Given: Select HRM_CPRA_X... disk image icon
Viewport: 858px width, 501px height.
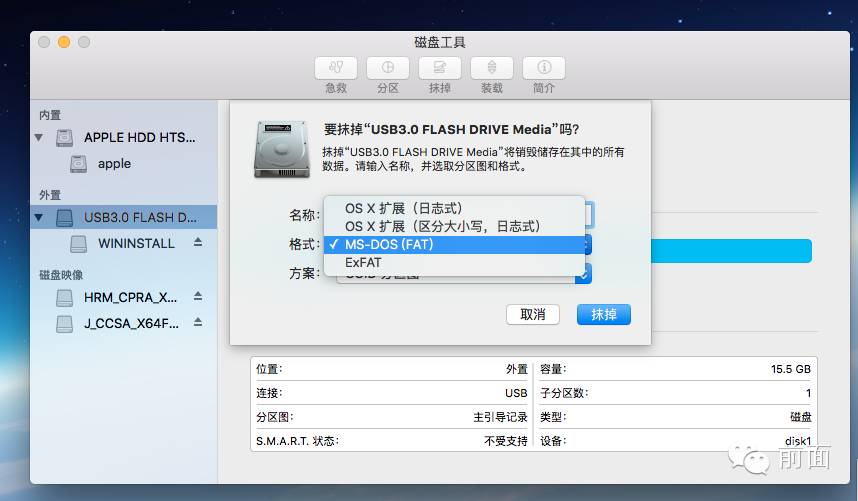Looking at the screenshot, I should (65, 298).
